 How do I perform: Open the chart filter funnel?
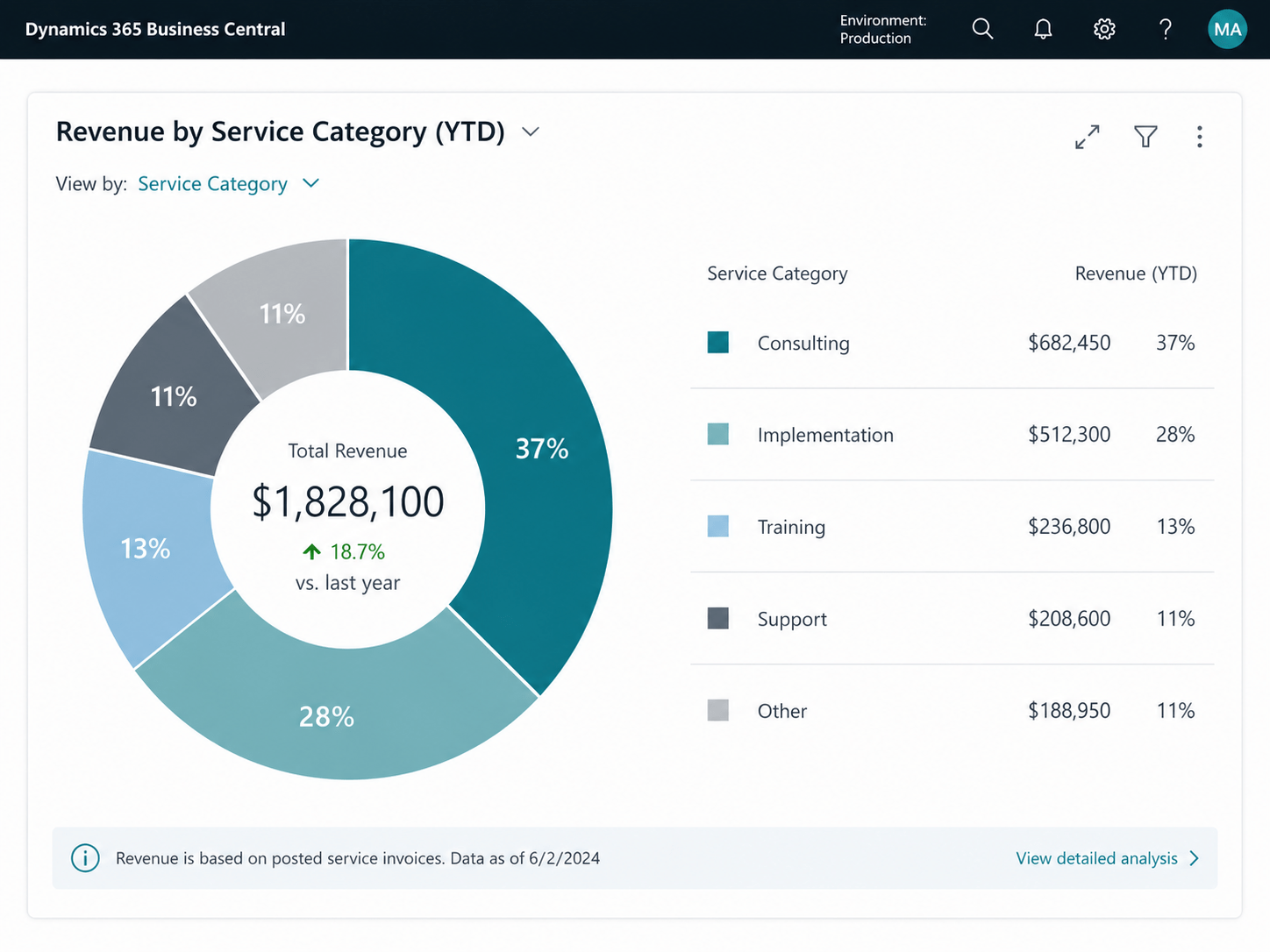[1145, 137]
